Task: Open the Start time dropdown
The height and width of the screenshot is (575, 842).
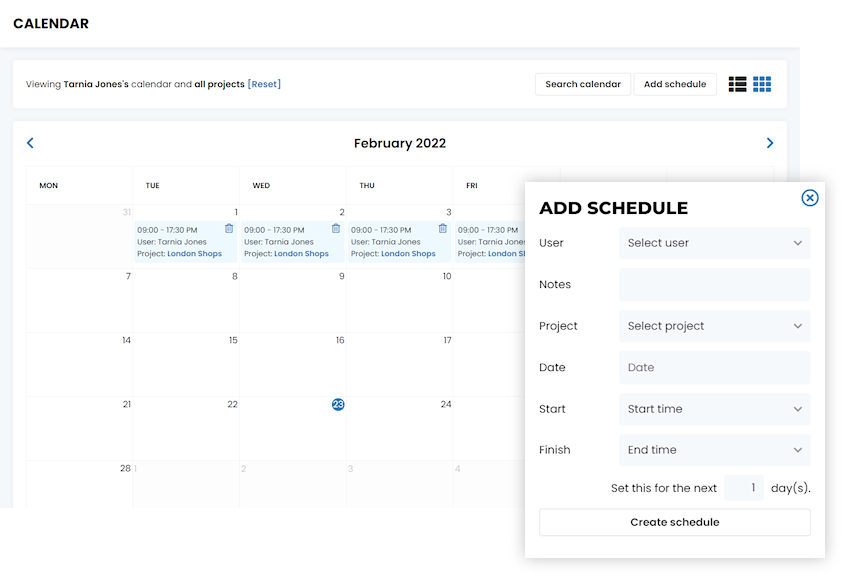Action: (714, 409)
